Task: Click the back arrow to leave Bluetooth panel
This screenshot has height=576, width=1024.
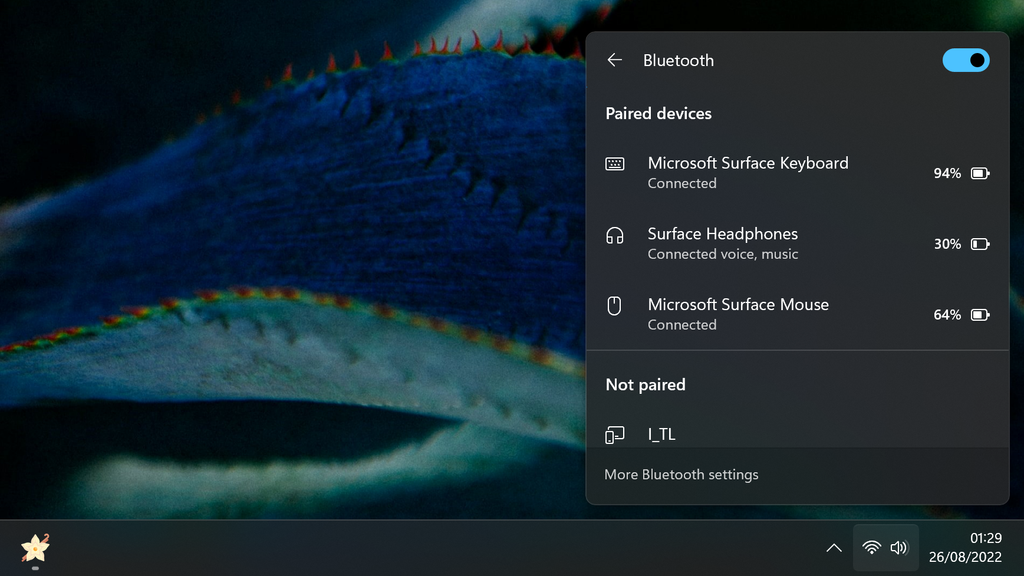Action: coord(614,60)
